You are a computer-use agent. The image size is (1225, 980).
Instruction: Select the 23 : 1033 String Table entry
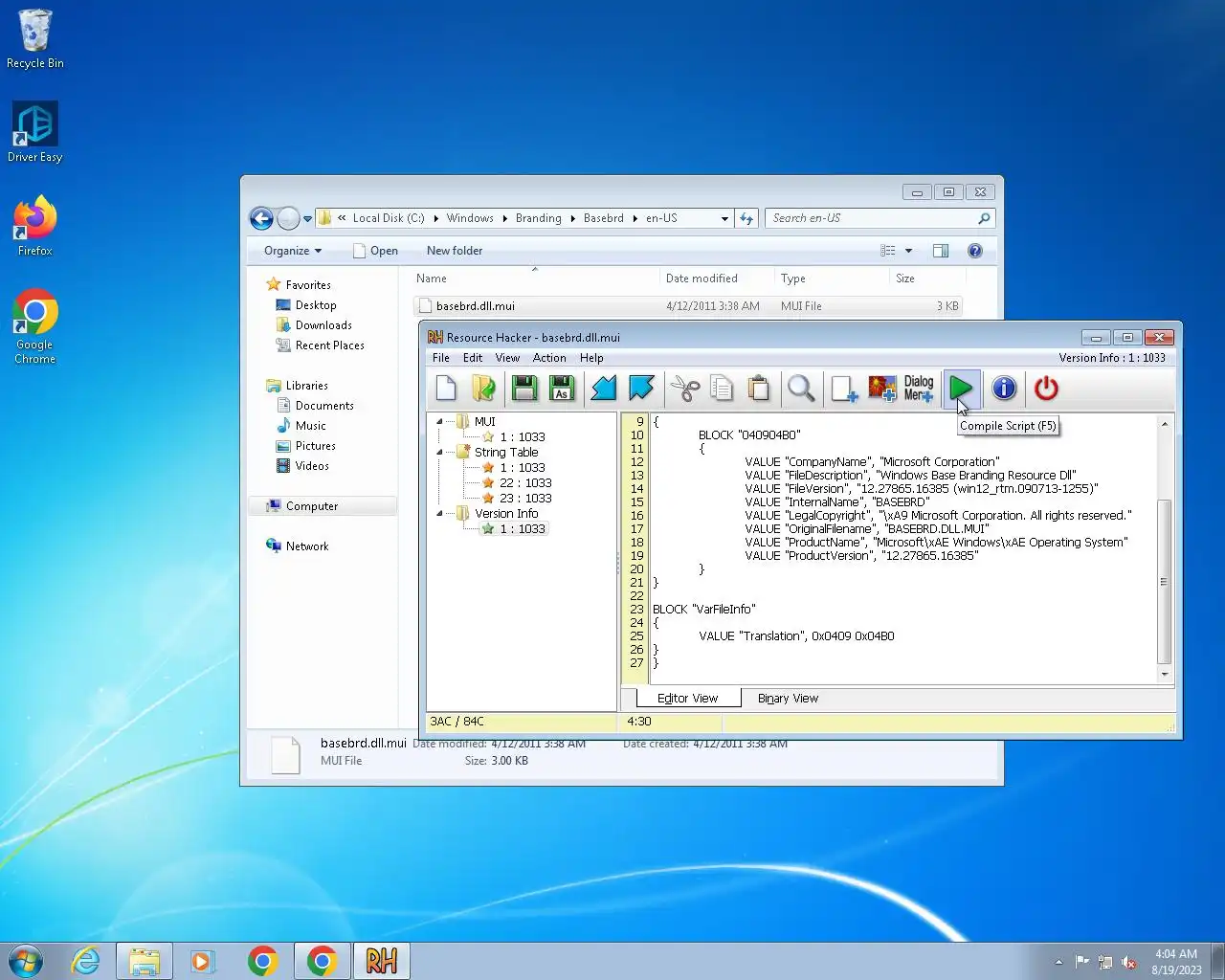pos(525,499)
